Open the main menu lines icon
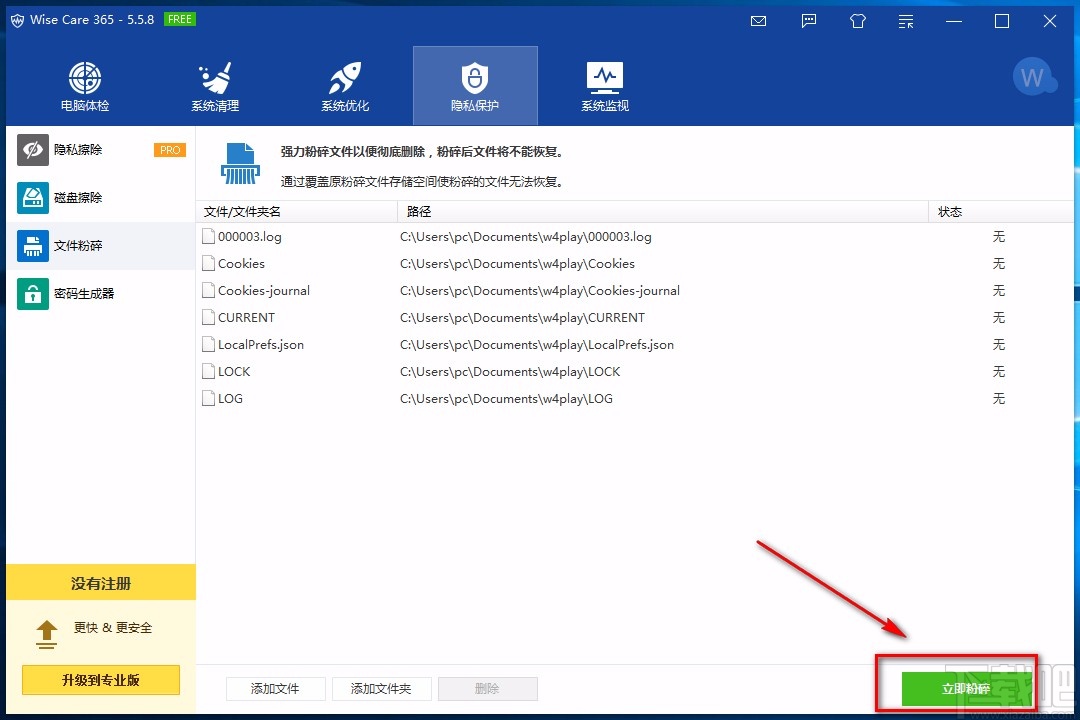Screen dimensions: 1080x720 (906, 21)
